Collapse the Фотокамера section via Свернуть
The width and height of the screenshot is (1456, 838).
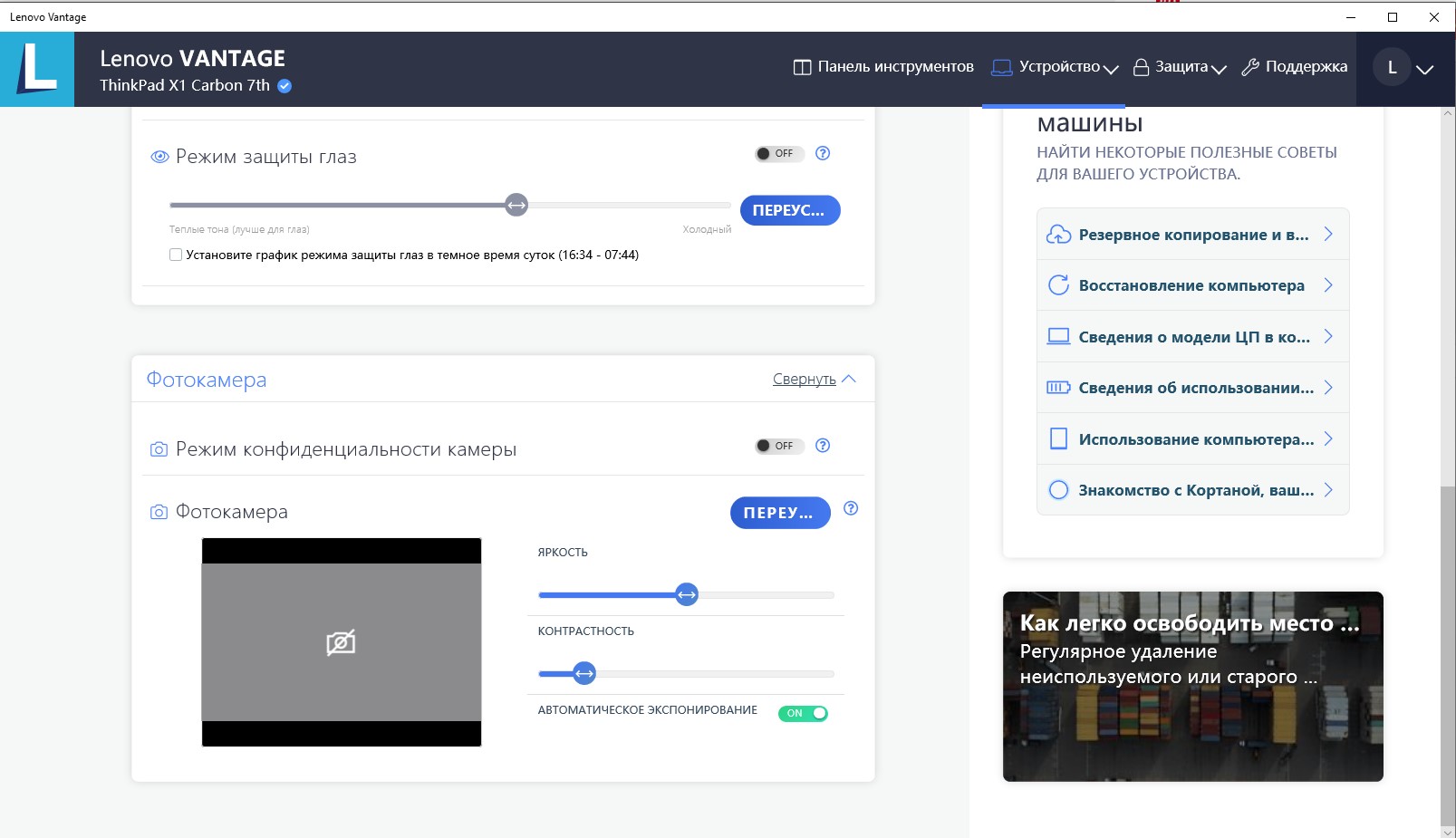813,379
